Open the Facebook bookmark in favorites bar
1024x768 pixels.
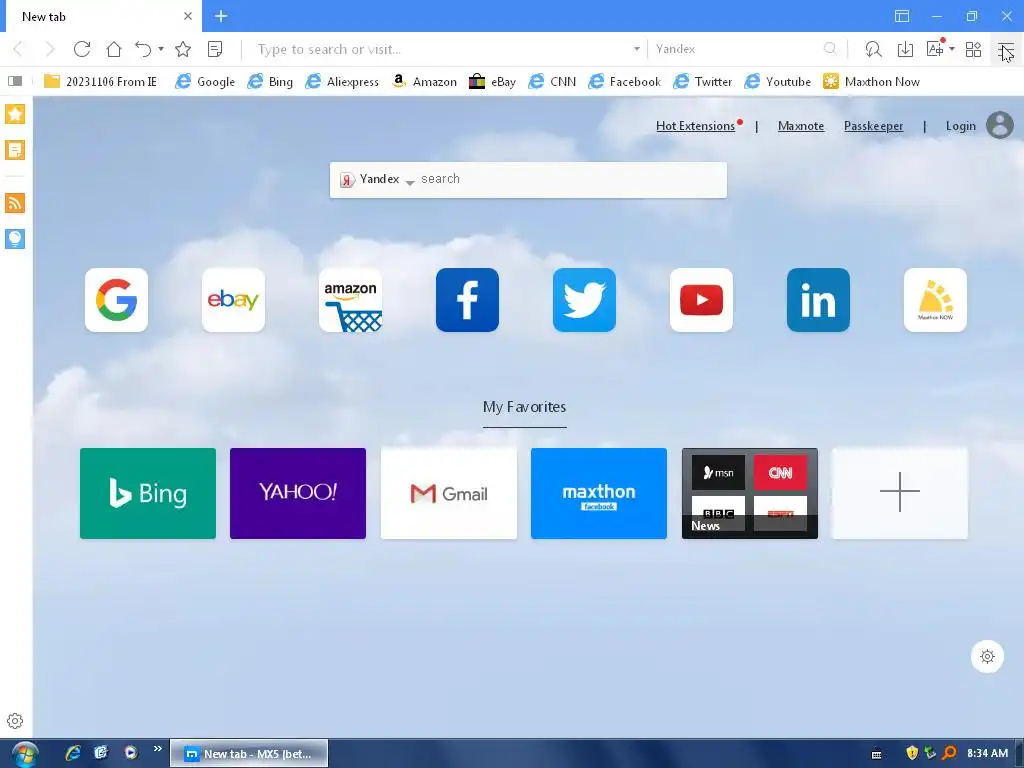click(624, 81)
